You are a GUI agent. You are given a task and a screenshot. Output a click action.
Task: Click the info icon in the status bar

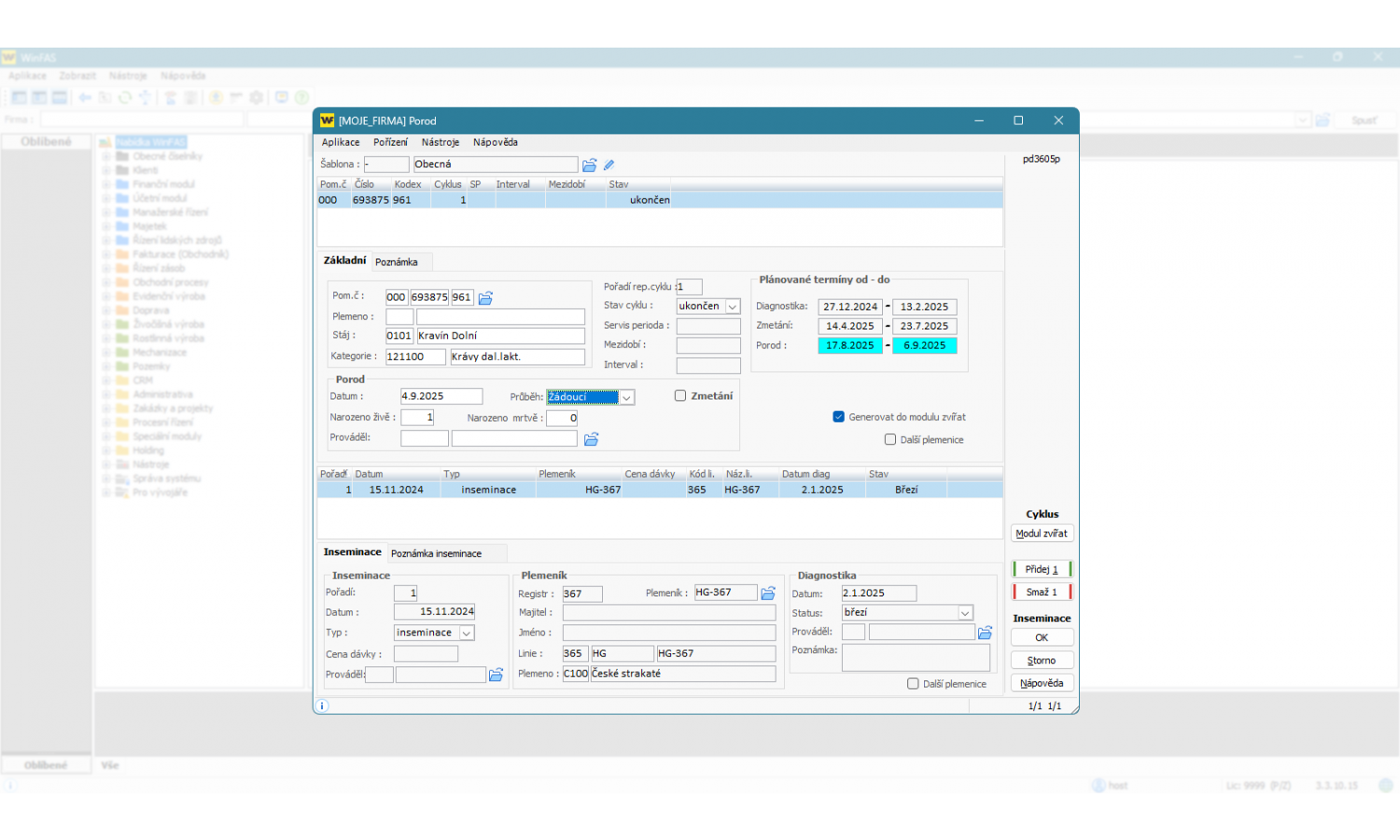[322, 706]
